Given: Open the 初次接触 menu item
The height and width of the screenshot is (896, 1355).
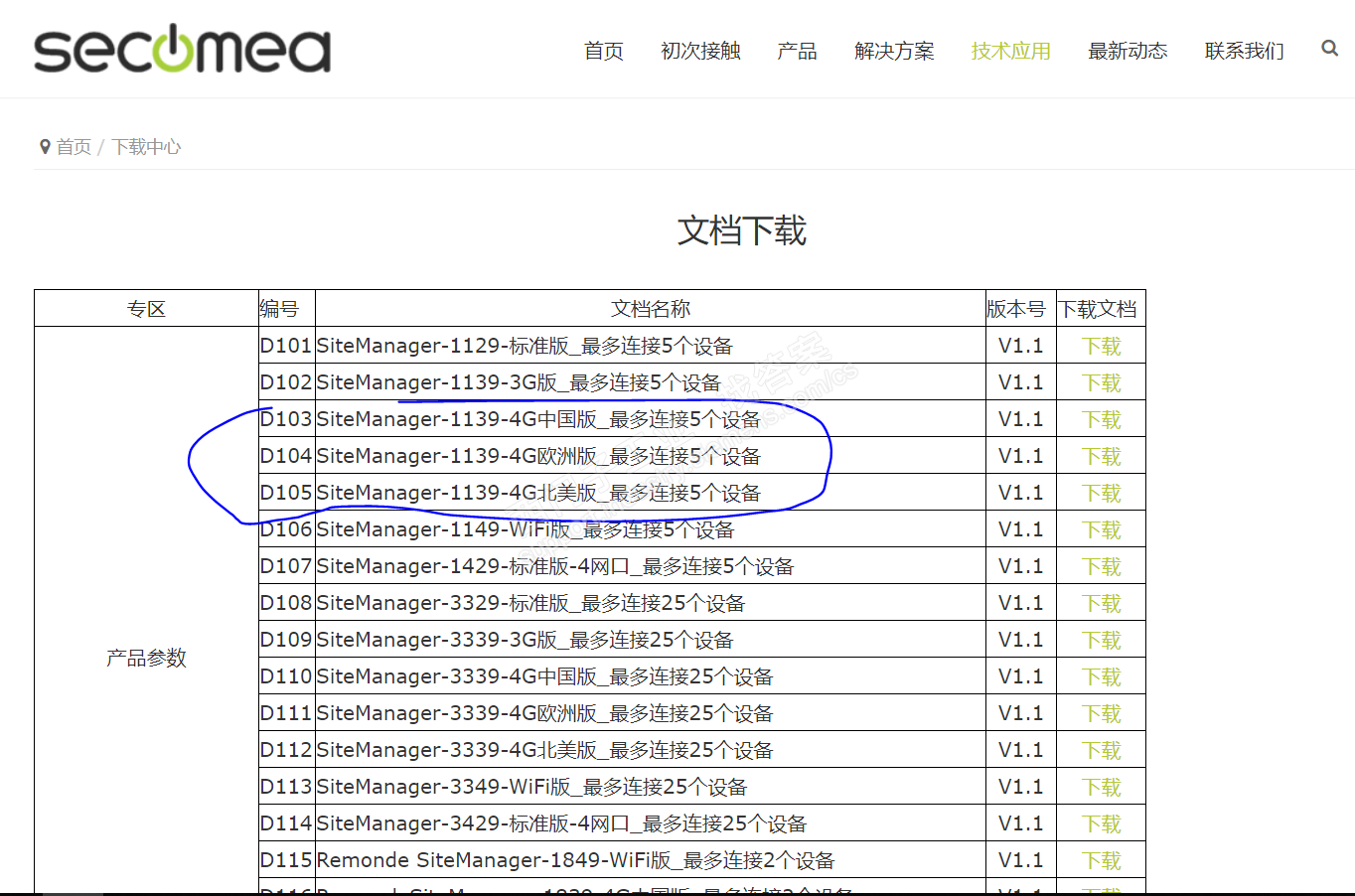Looking at the screenshot, I should (x=700, y=51).
